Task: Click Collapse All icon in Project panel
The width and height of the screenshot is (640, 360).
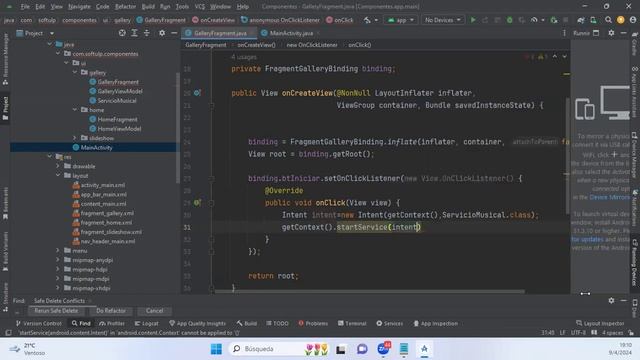Action: coord(147,33)
